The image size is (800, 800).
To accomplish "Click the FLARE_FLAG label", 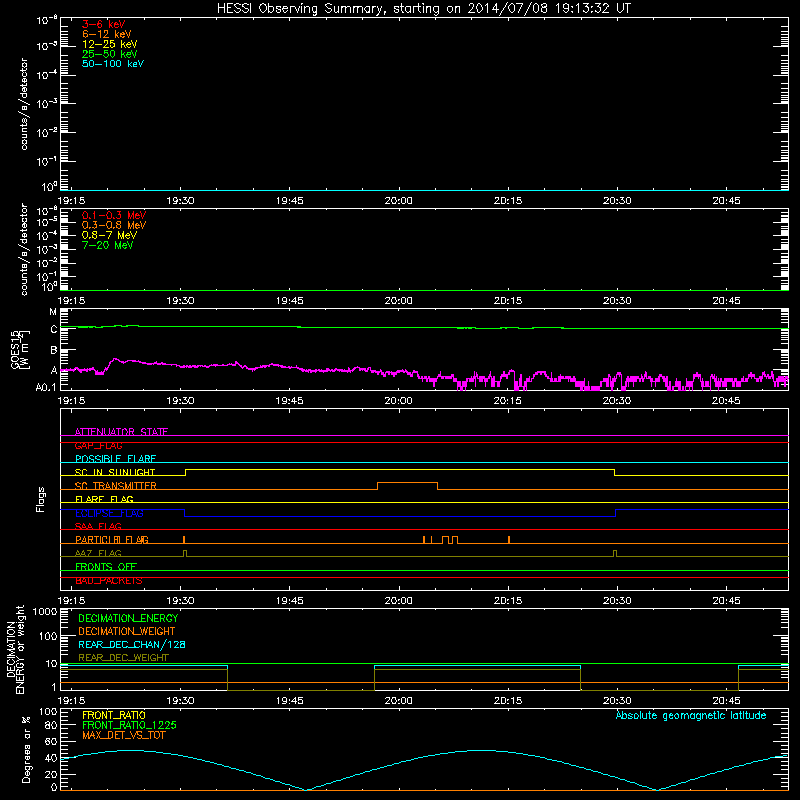I will coord(104,499).
